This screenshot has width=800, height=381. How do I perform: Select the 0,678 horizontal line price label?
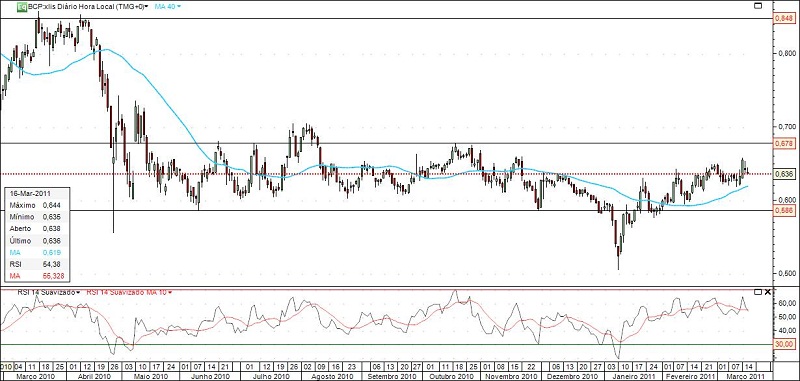tap(786, 144)
